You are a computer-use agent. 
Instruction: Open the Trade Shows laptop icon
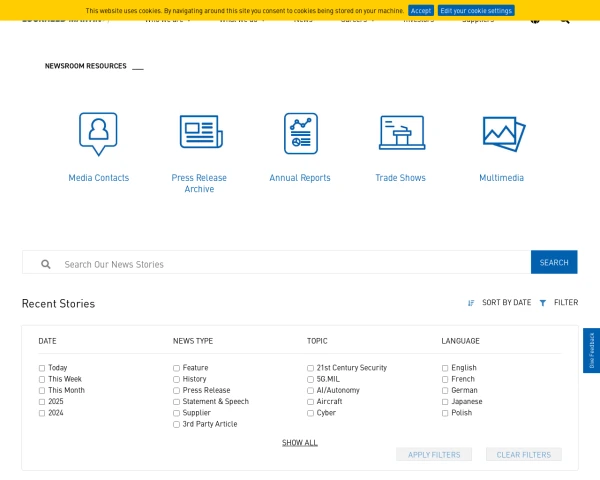(401, 132)
